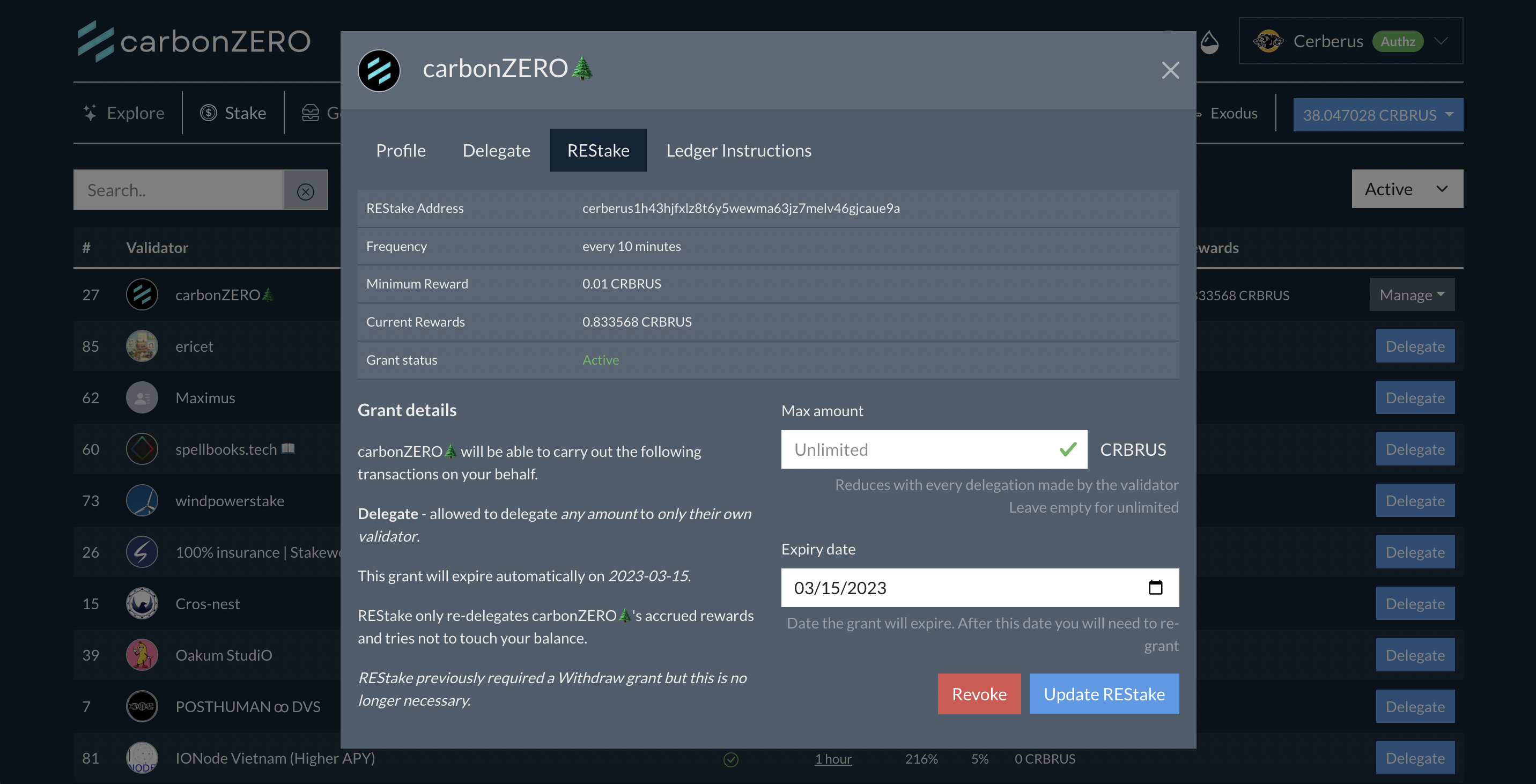
Task: Click IONode Vietnam validator avatar
Action: click(x=142, y=758)
